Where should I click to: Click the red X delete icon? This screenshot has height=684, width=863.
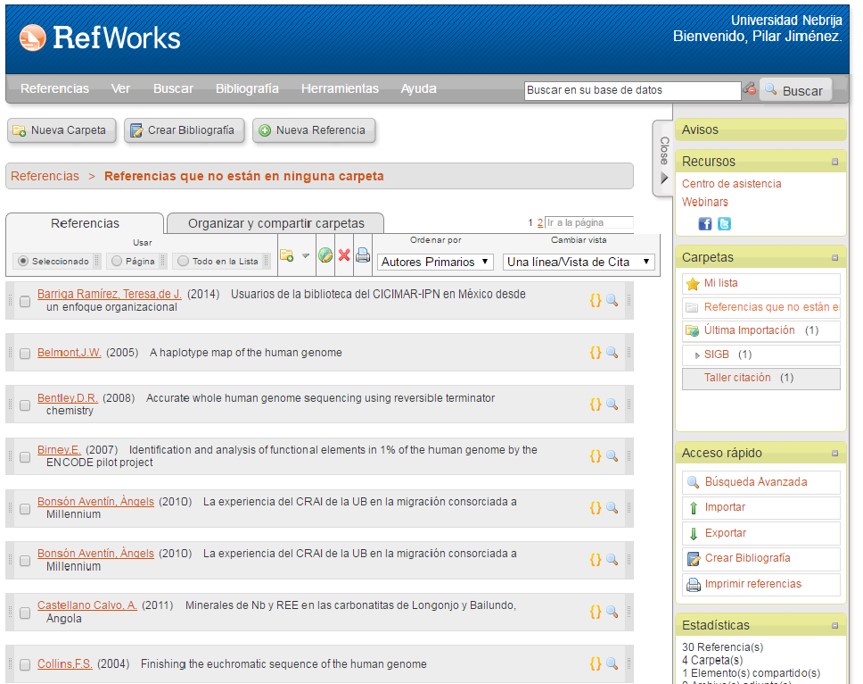pos(344,256)
